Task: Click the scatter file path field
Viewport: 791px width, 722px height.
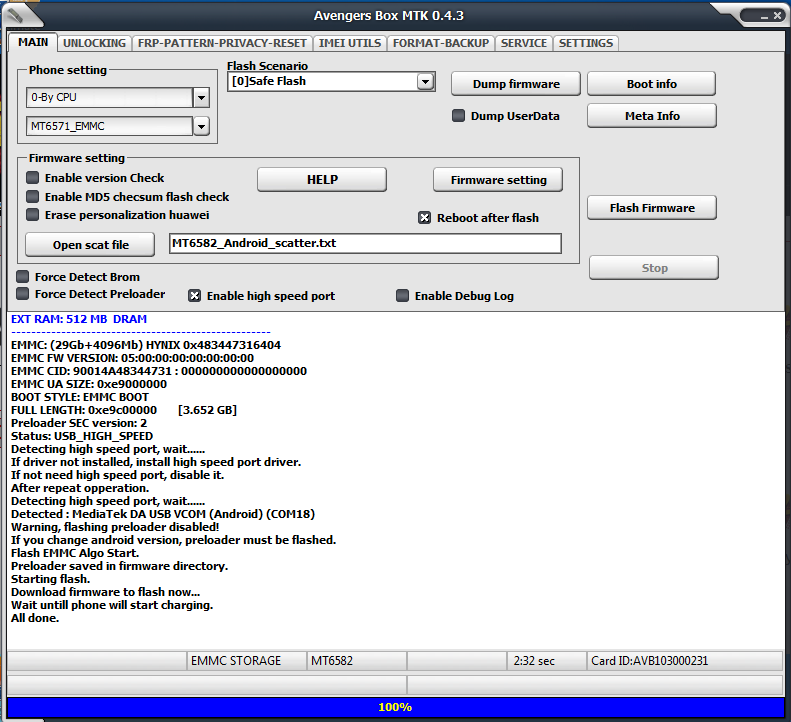Action: tap(365, 243)
